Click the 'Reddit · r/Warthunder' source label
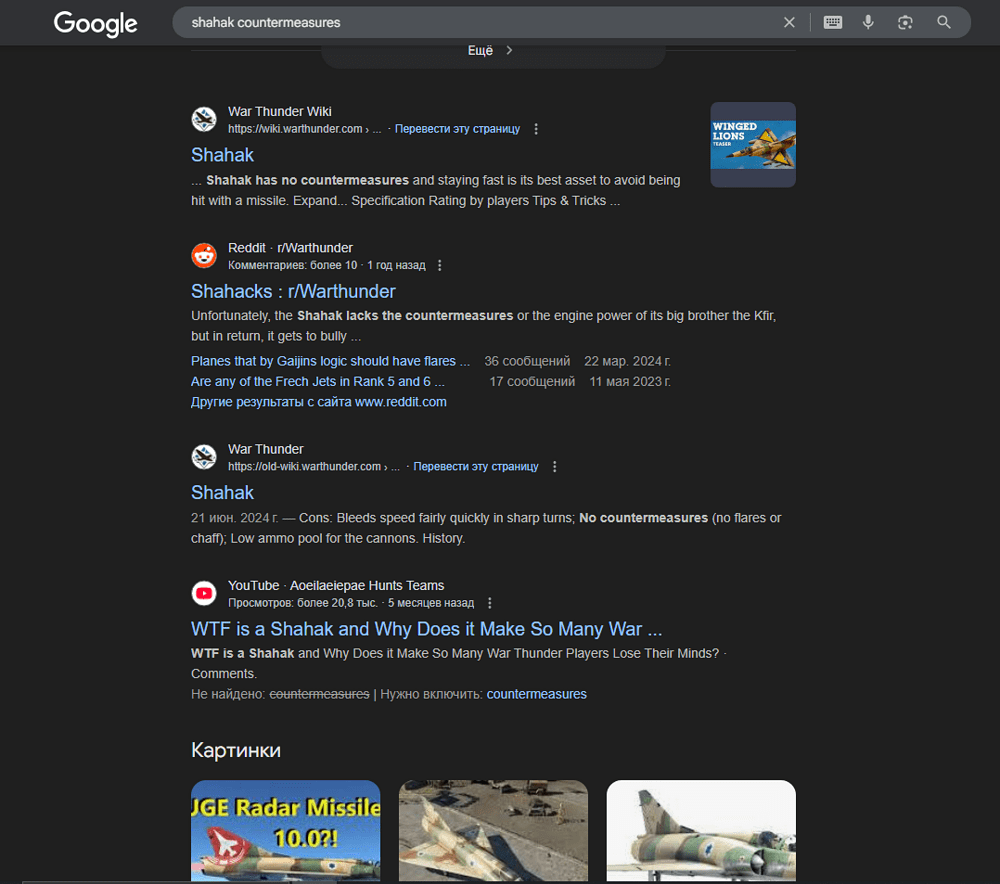Image resolution: width=1000 pixels, height=884 pixels. (x=290, y=247)
